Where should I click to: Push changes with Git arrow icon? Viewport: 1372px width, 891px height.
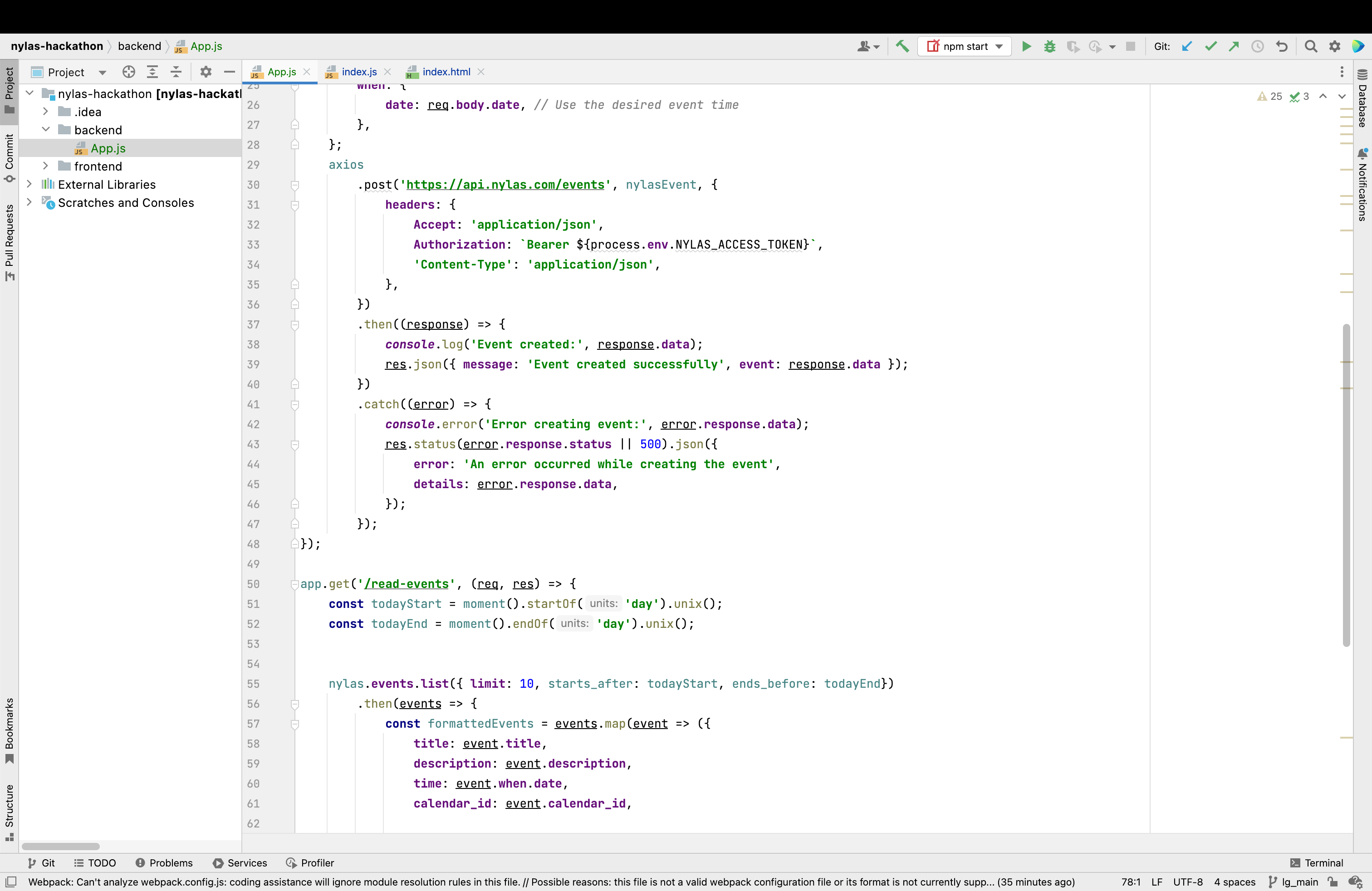tap(1234, 46)
